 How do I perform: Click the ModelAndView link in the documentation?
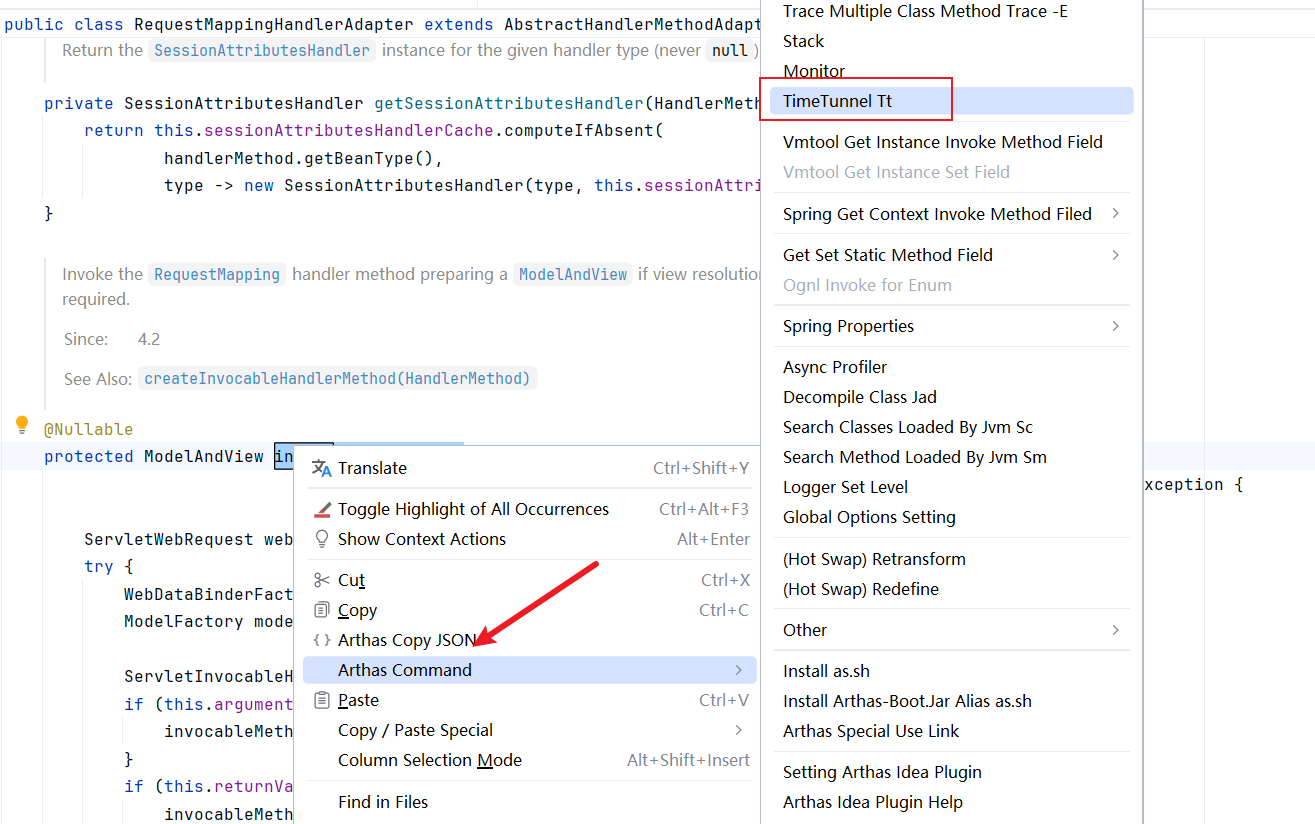(x=573, y=274)
